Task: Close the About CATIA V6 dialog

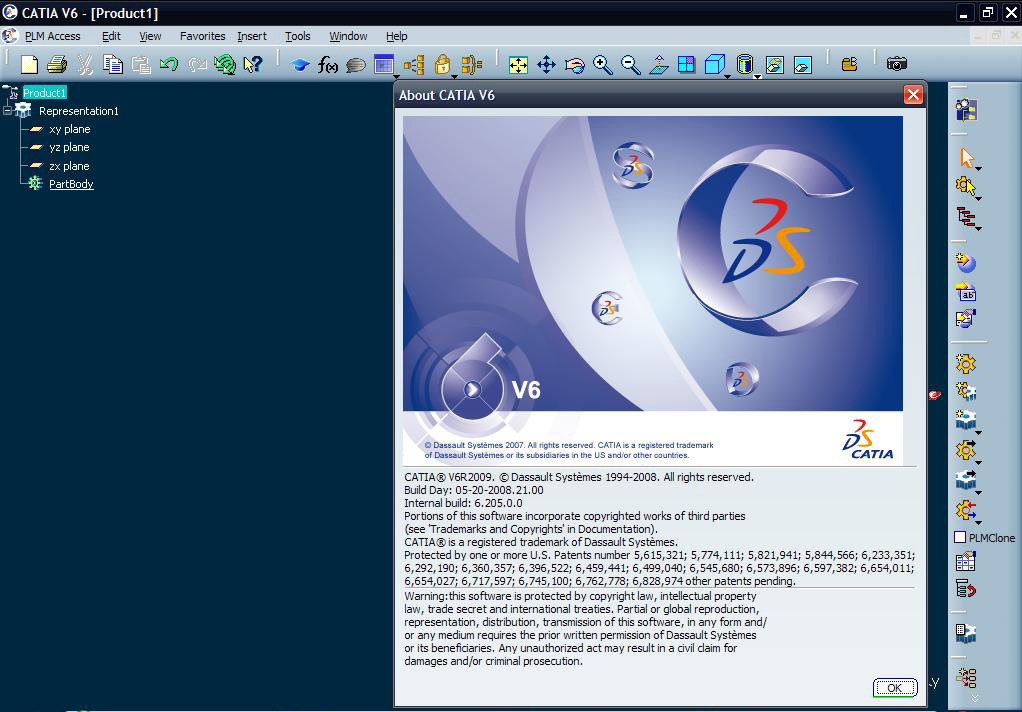Action: point(913,95)
